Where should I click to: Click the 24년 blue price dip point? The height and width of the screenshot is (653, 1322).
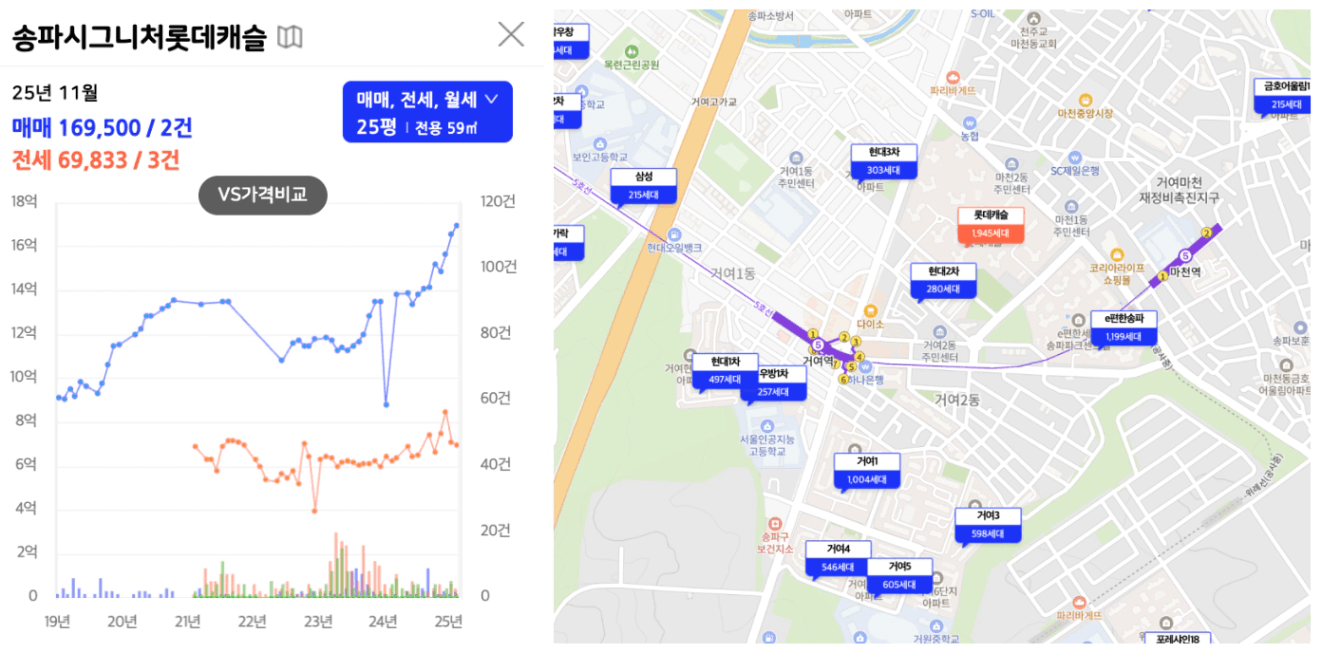386,404
